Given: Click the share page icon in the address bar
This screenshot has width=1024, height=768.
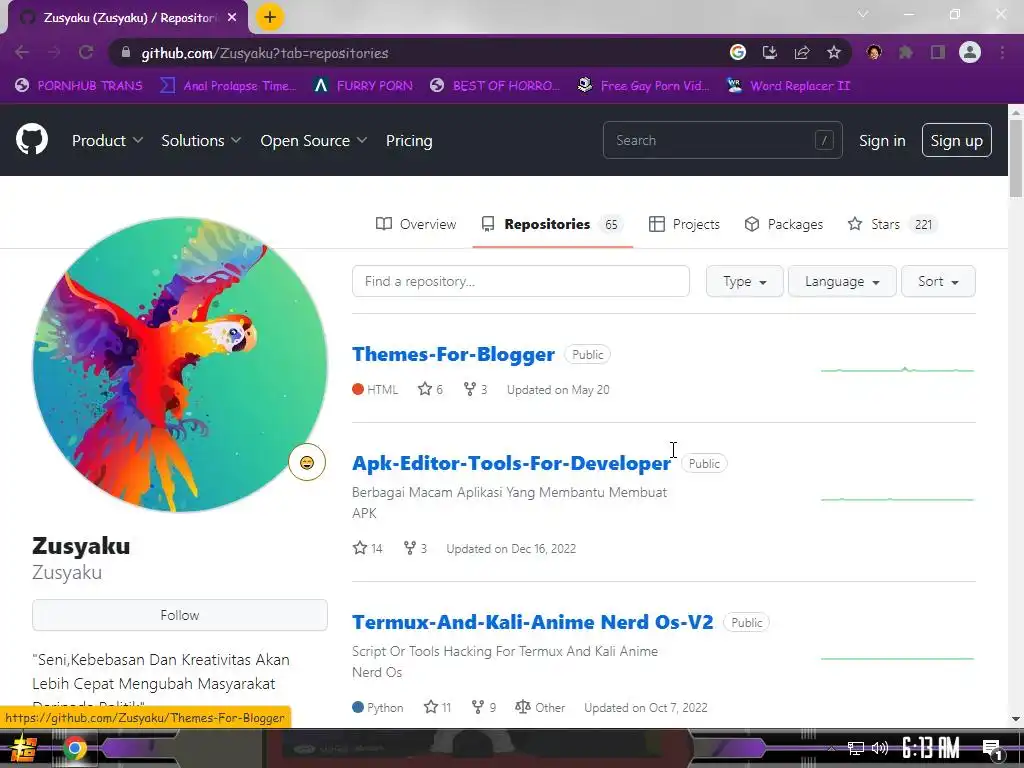Looking at the screenshot, I should pos(802,53).
